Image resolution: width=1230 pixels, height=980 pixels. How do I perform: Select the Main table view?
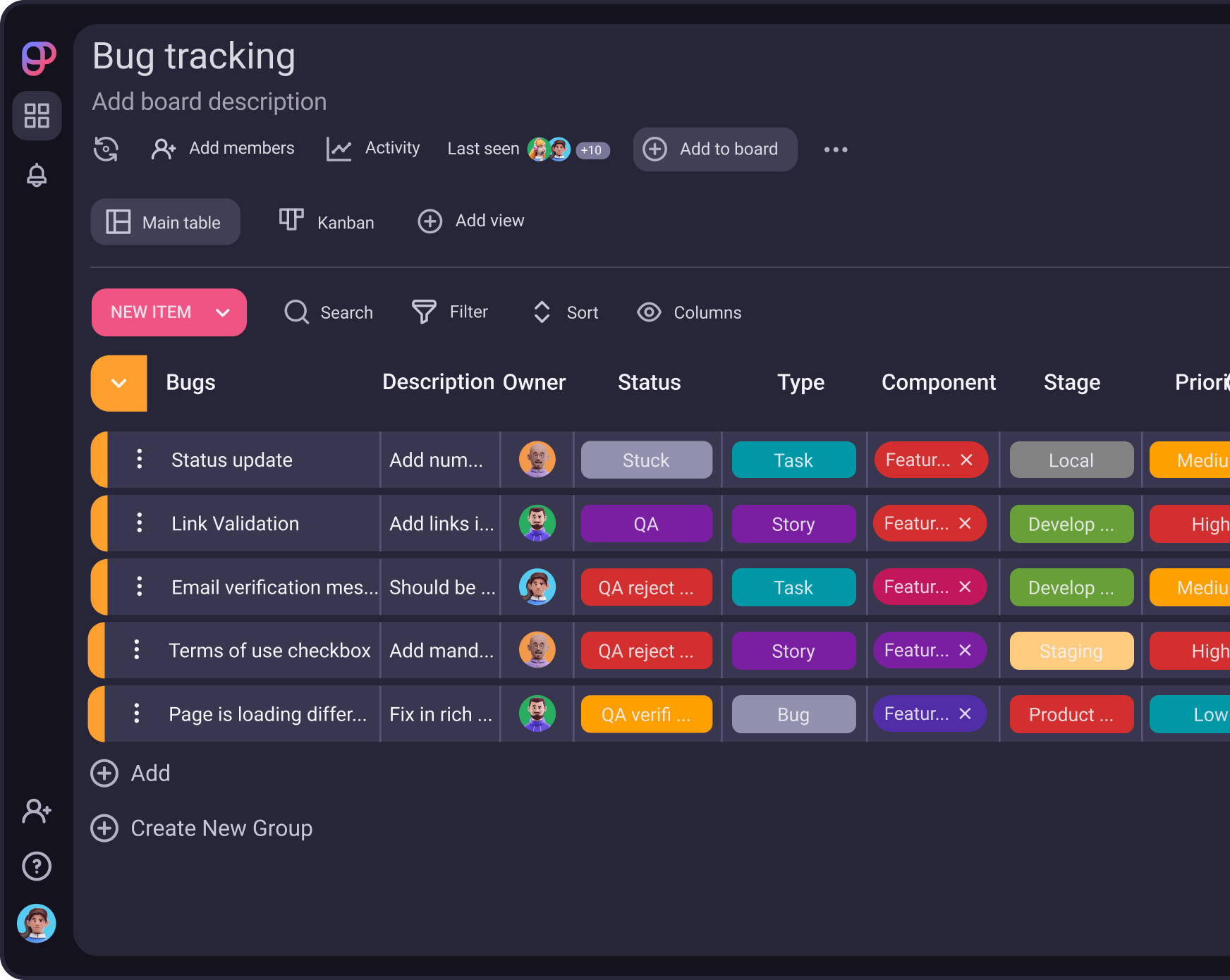pyautogui.click(x=165, y=221)
